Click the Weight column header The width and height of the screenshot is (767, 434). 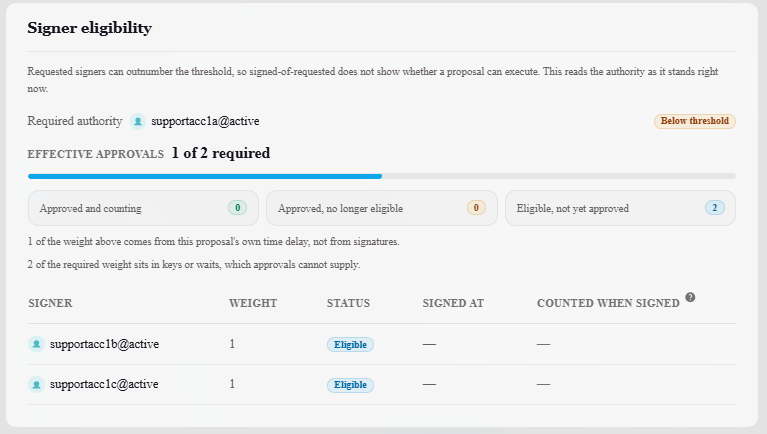click(253, 303)
